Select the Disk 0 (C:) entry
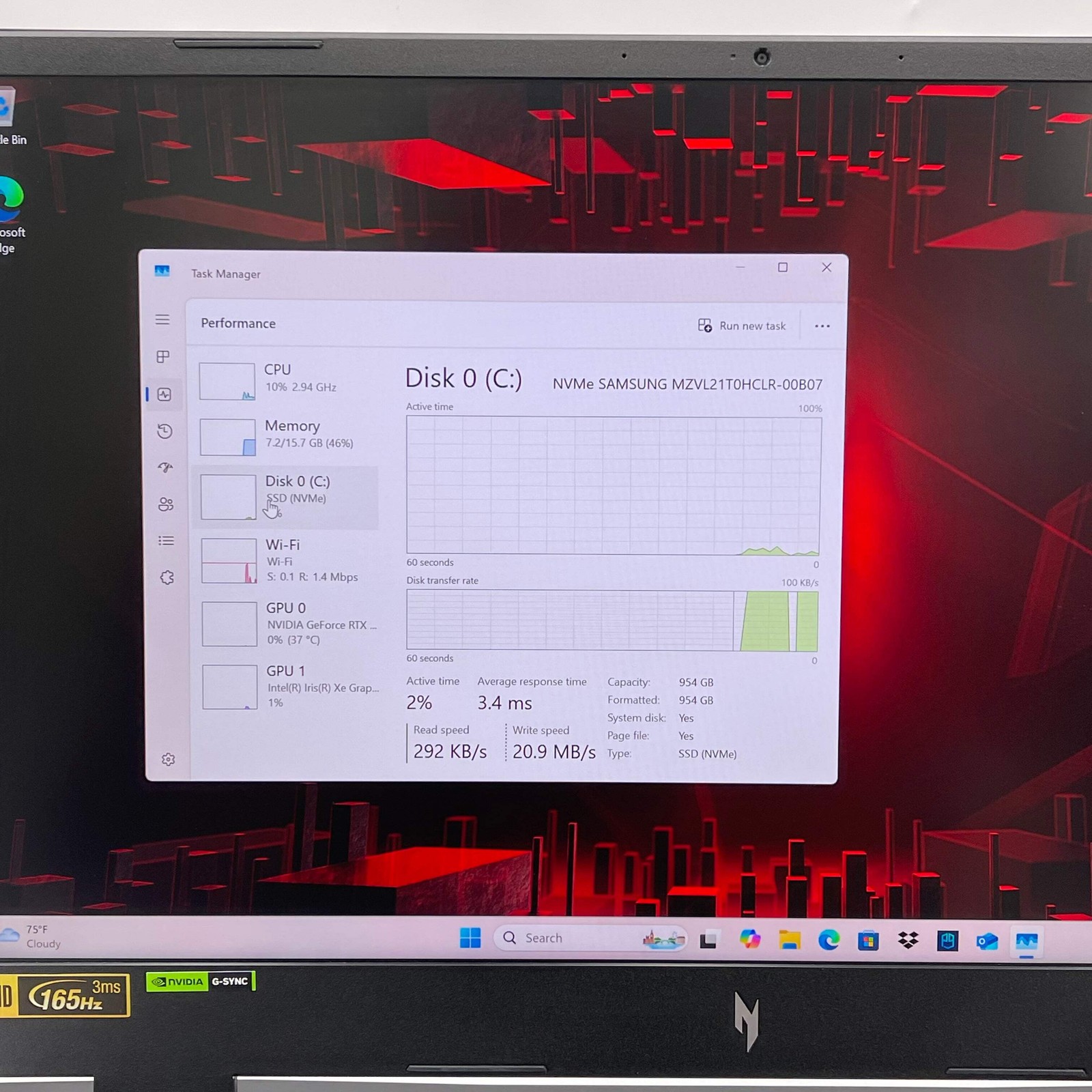The image size is (1092, 1092). (x=287, y=497)
